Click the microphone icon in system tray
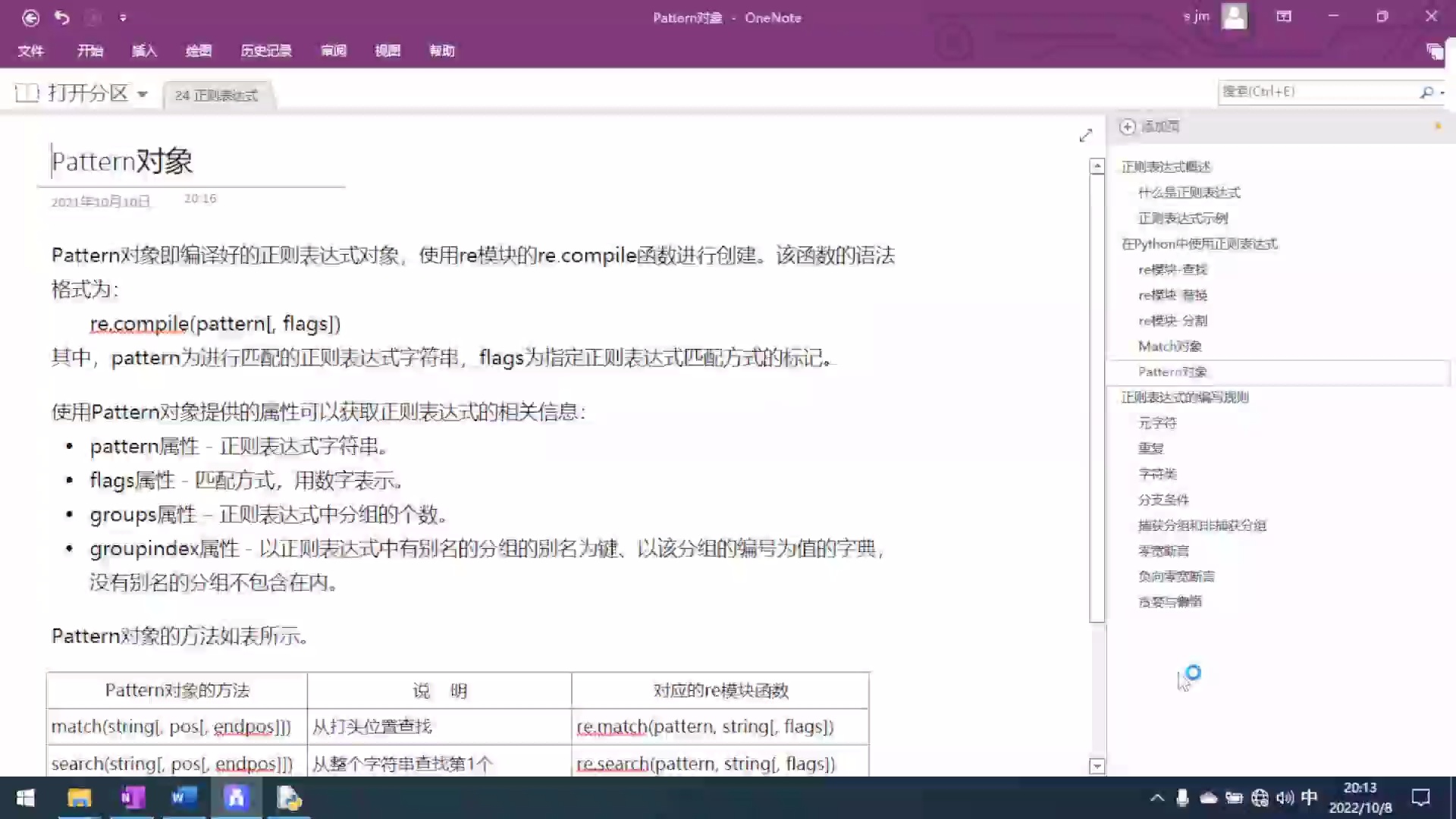Image resolution: width=1456 pixels, height=819 pixels. click(1183, 797)
